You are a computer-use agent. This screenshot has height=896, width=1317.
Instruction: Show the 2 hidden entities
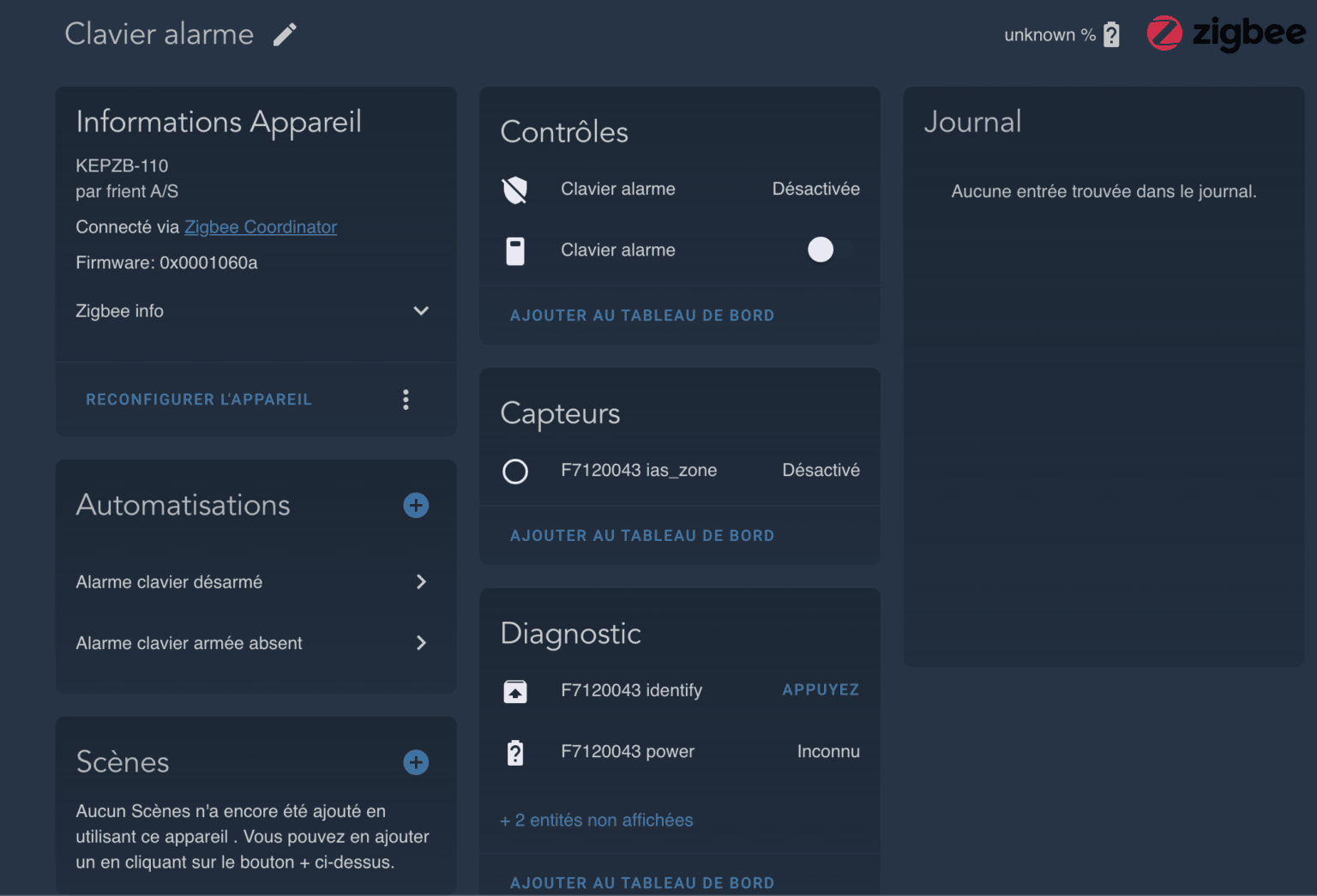tap(597, 821)
